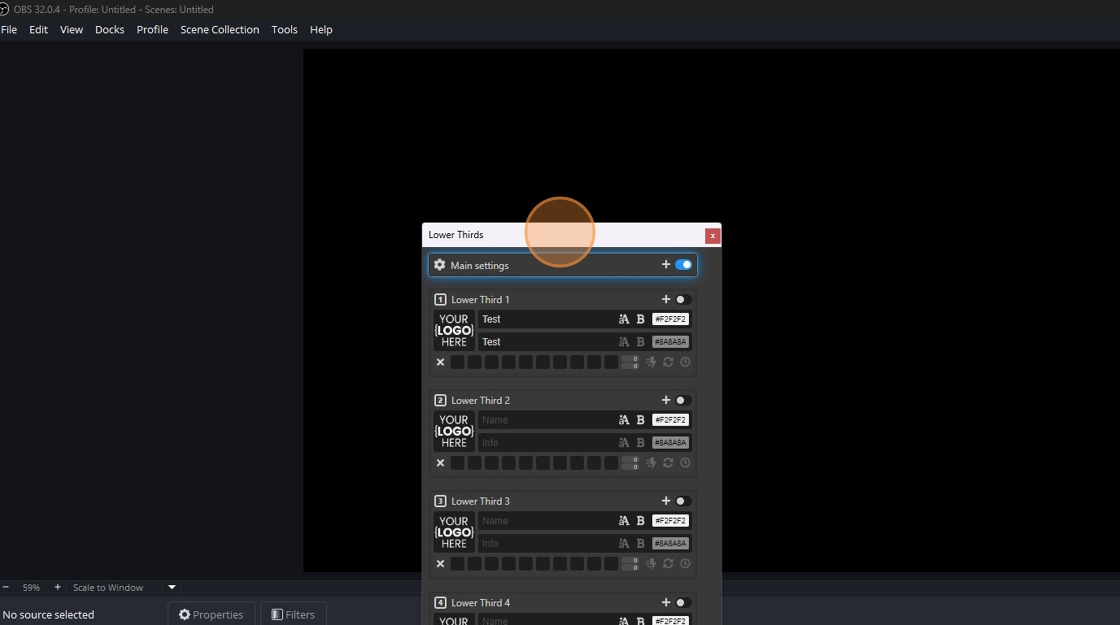Click the Lower Third 2 logo thumbnail

(x=454, y=431)
